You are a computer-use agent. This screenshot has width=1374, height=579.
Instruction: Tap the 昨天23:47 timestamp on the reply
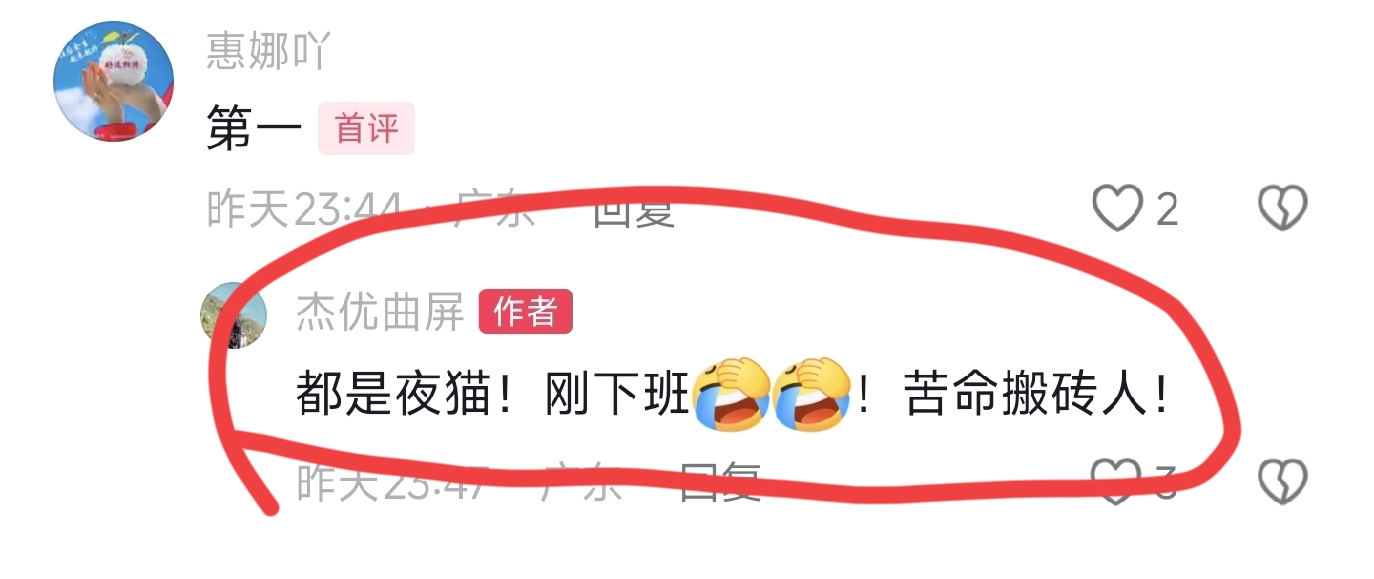pos(392,482)
